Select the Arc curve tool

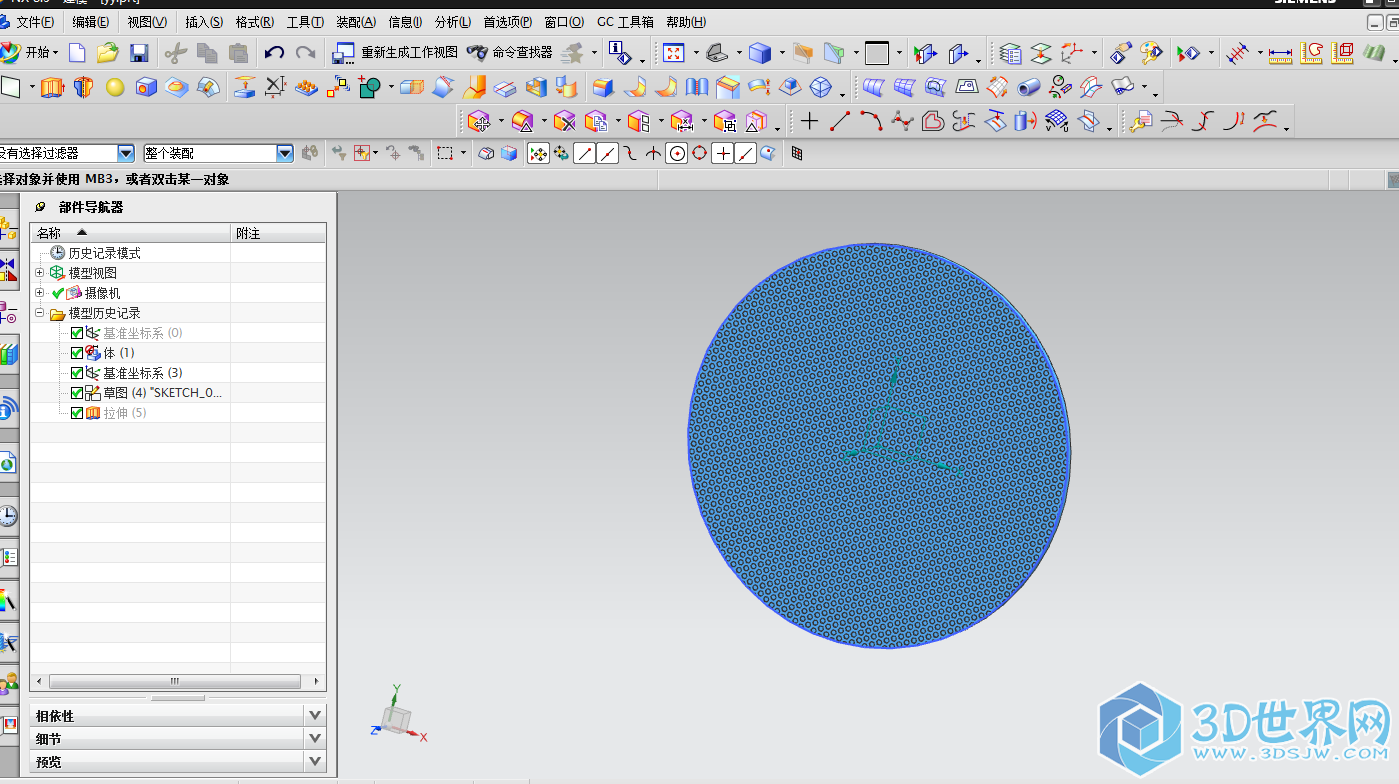pyautogui.click(x=871, y=122)
